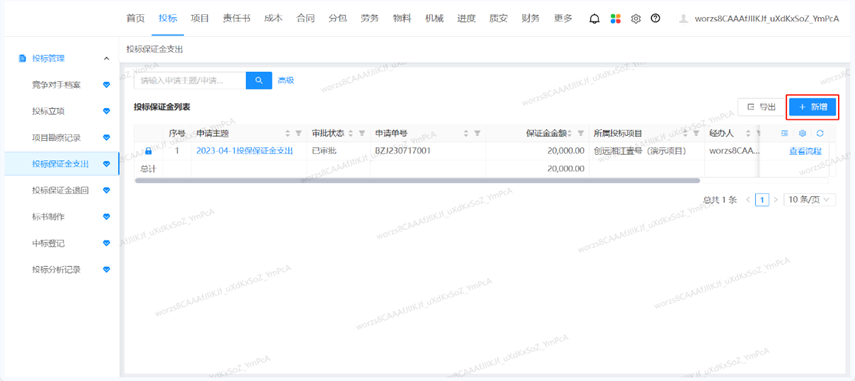
Task: Open the 更多 top menu
Action: 563,18
